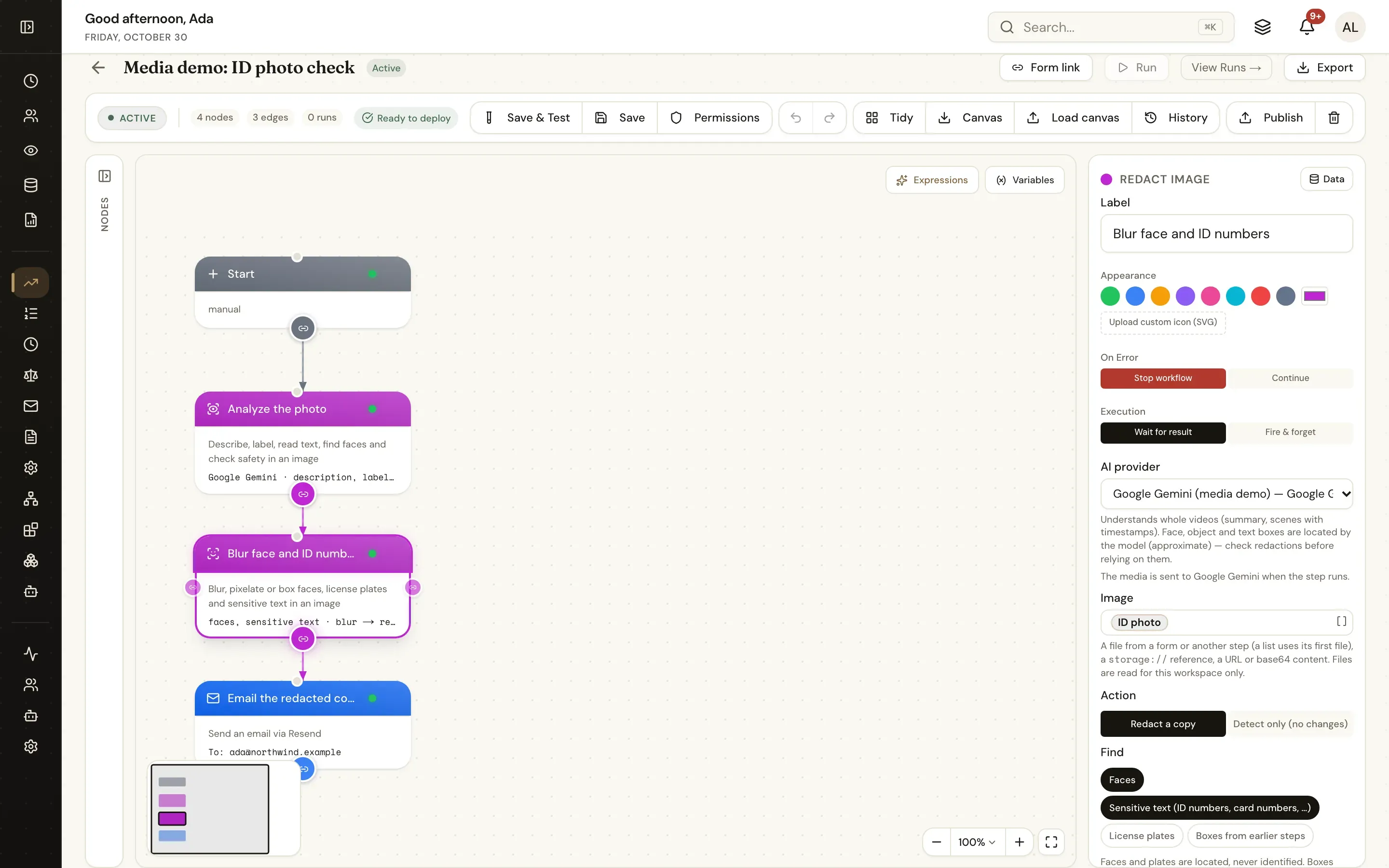Choose Detect only (no changes) action
Viewport: 1389px width, 868px height.
[1290, 724]
